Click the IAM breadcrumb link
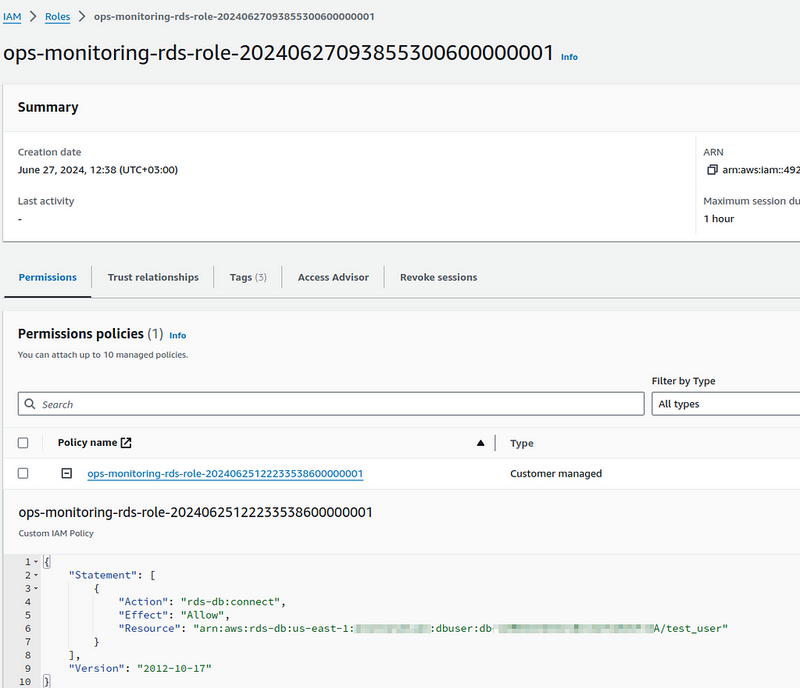This screenshot has height=688, width=800. tap(12, 17)
